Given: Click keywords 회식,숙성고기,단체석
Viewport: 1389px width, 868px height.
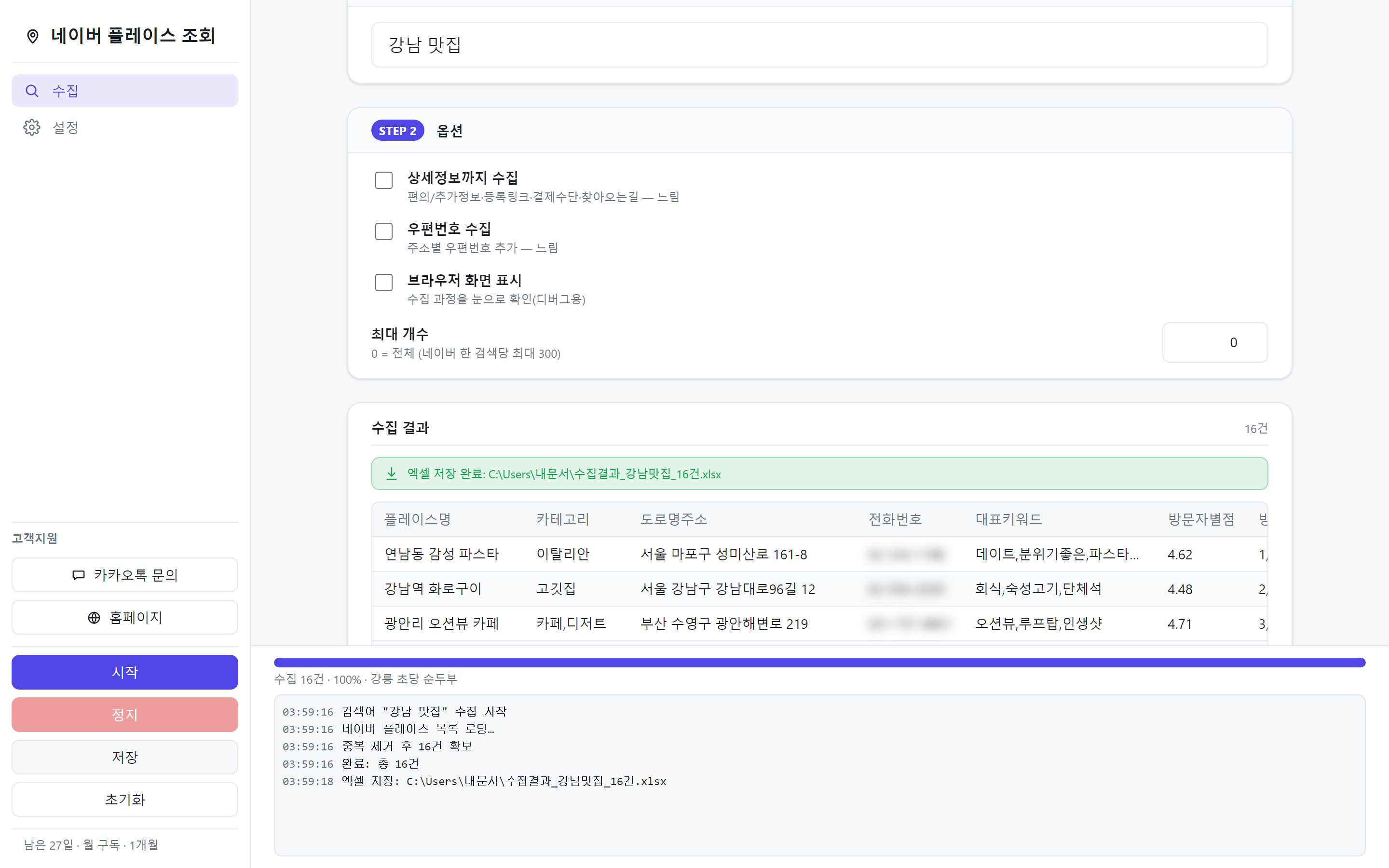Looking at the screenshot, I should click(x=1038, y=589).
